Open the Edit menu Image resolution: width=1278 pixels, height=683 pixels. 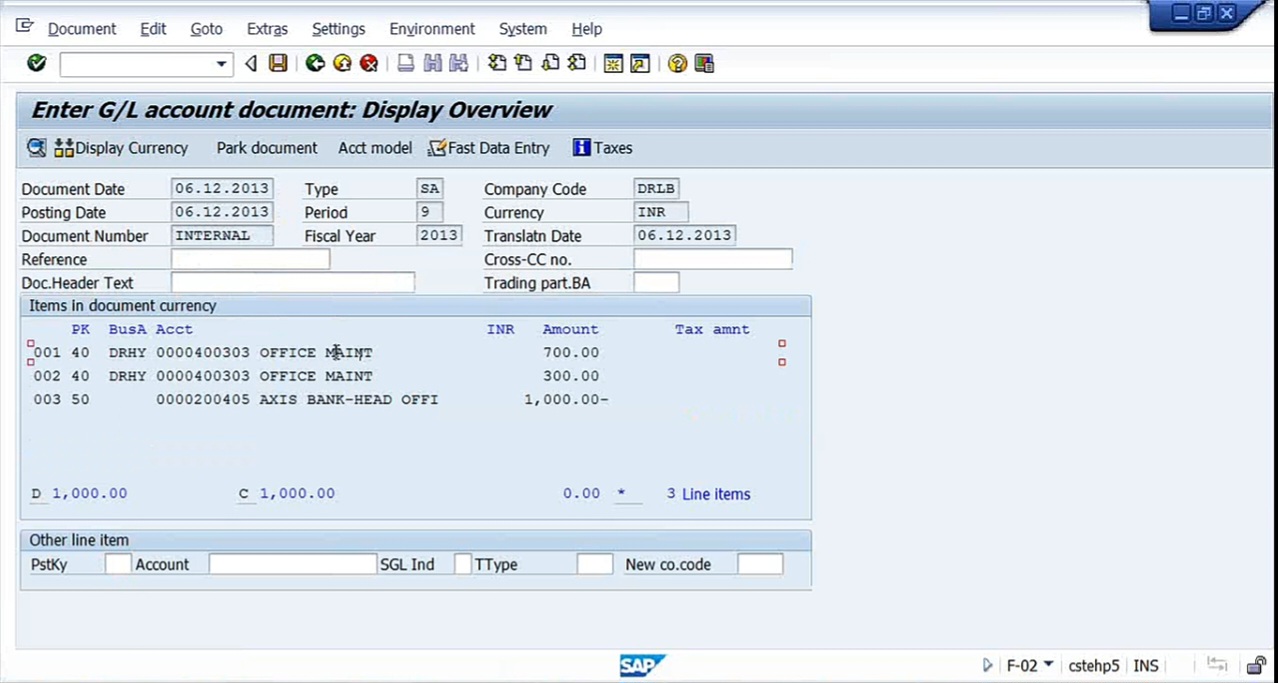[153, 29]
